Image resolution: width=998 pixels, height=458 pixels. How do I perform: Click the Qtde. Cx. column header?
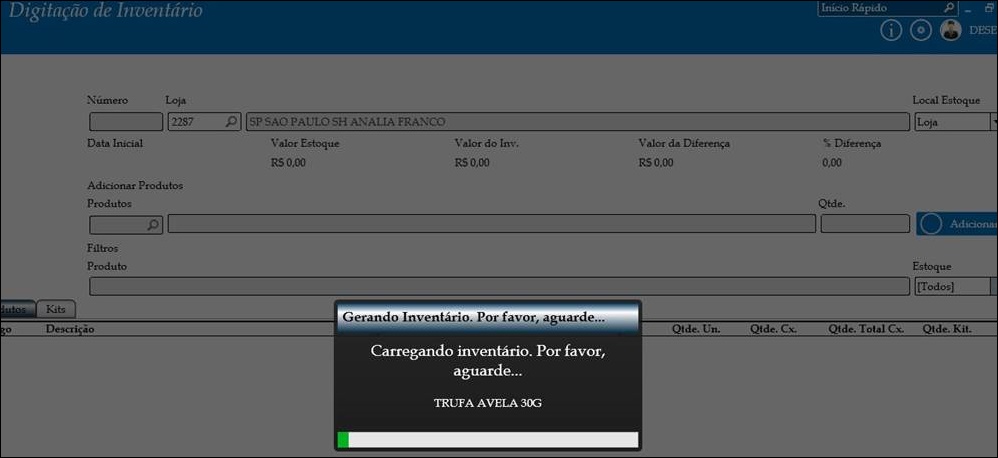[773, 329]
